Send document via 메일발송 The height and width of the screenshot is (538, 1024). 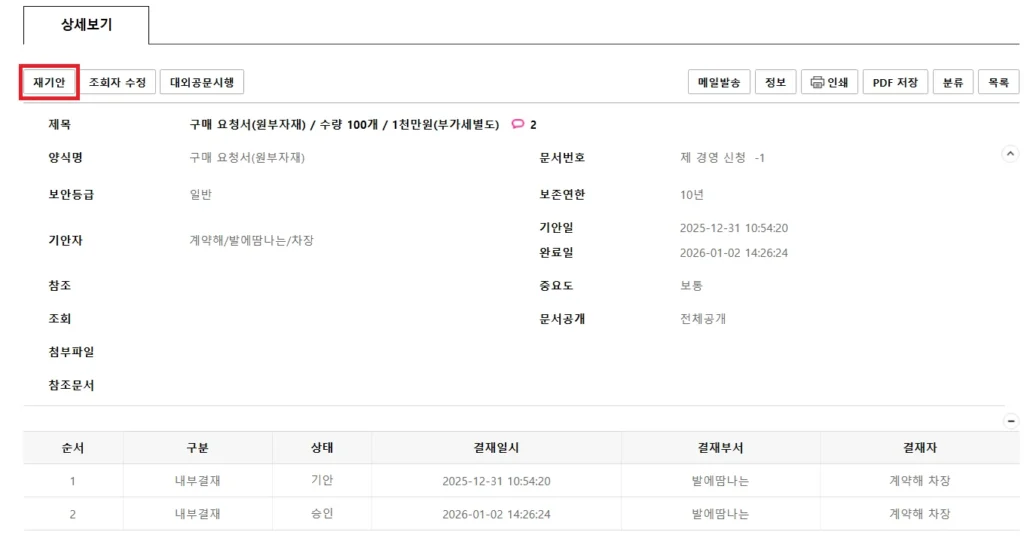pyautogui.click(x=719, y=82)
